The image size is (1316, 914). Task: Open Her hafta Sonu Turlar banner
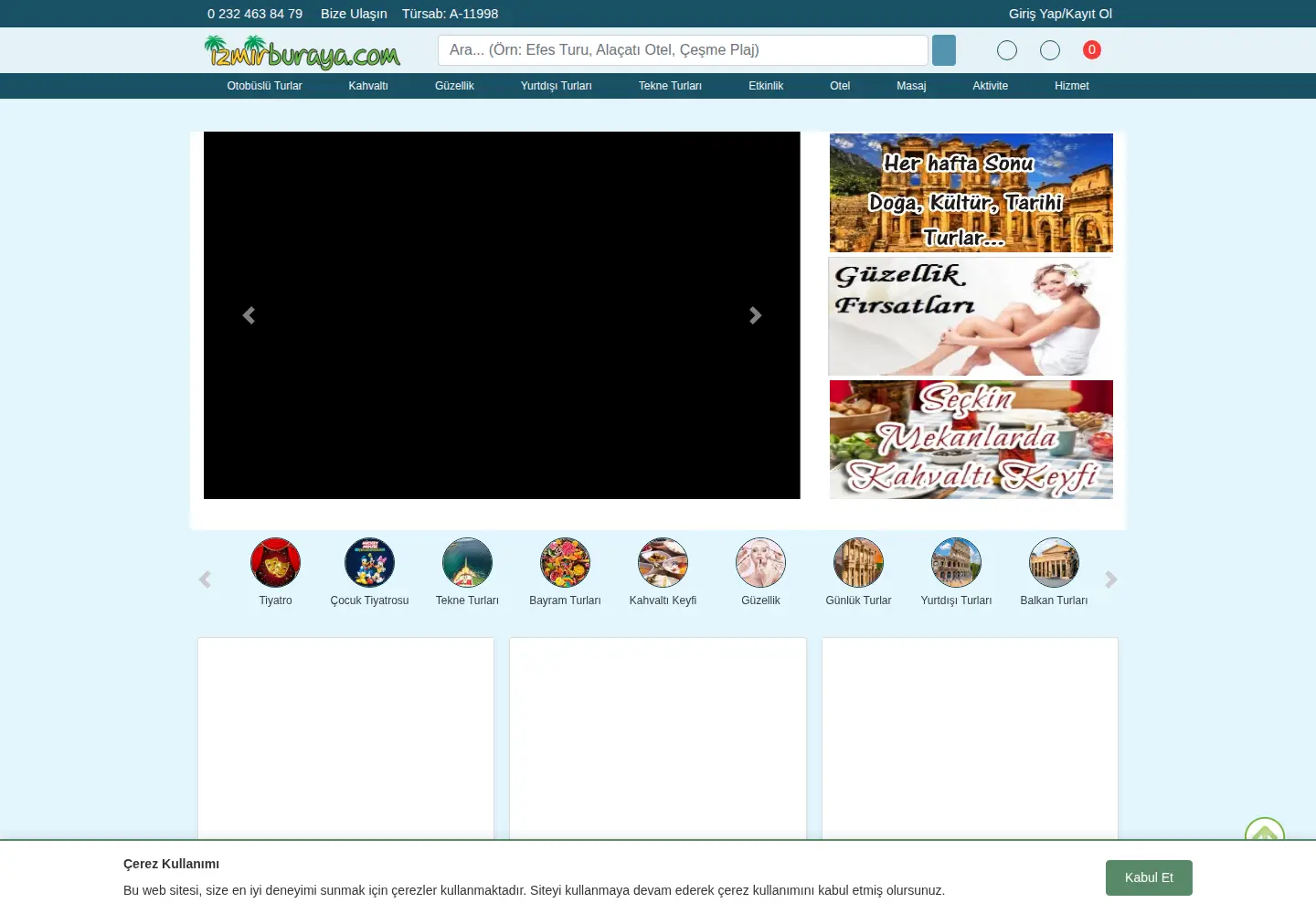pos(971,193)
